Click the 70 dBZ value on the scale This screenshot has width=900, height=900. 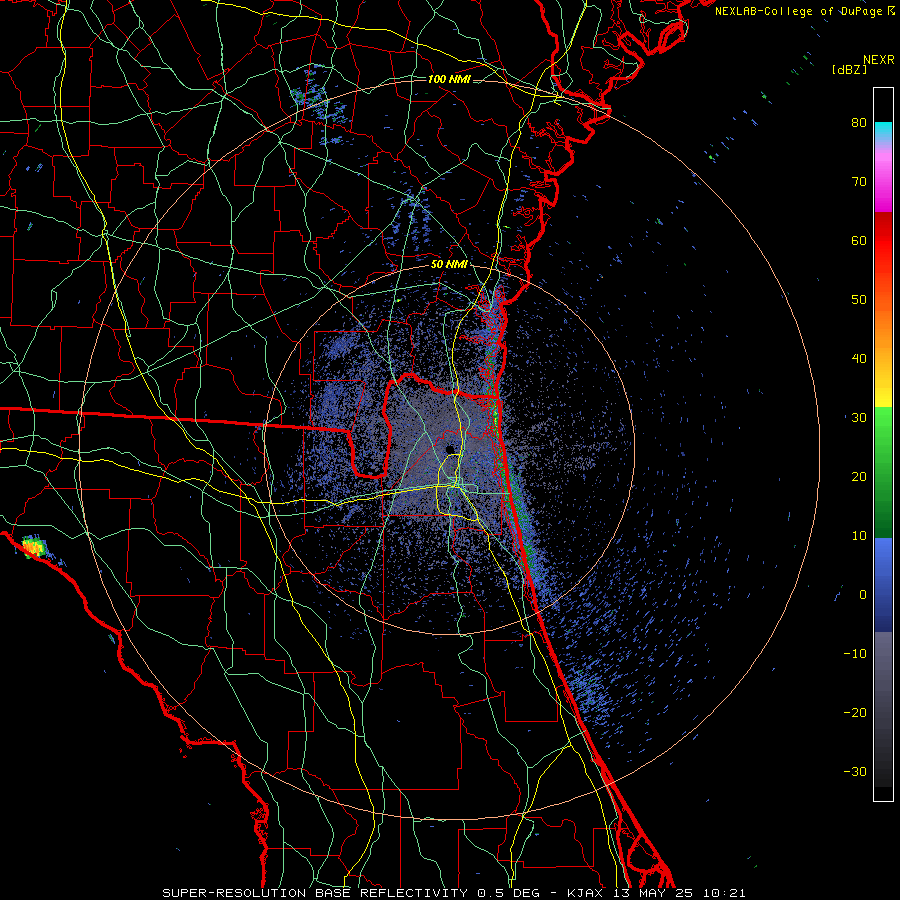(859, 181)
